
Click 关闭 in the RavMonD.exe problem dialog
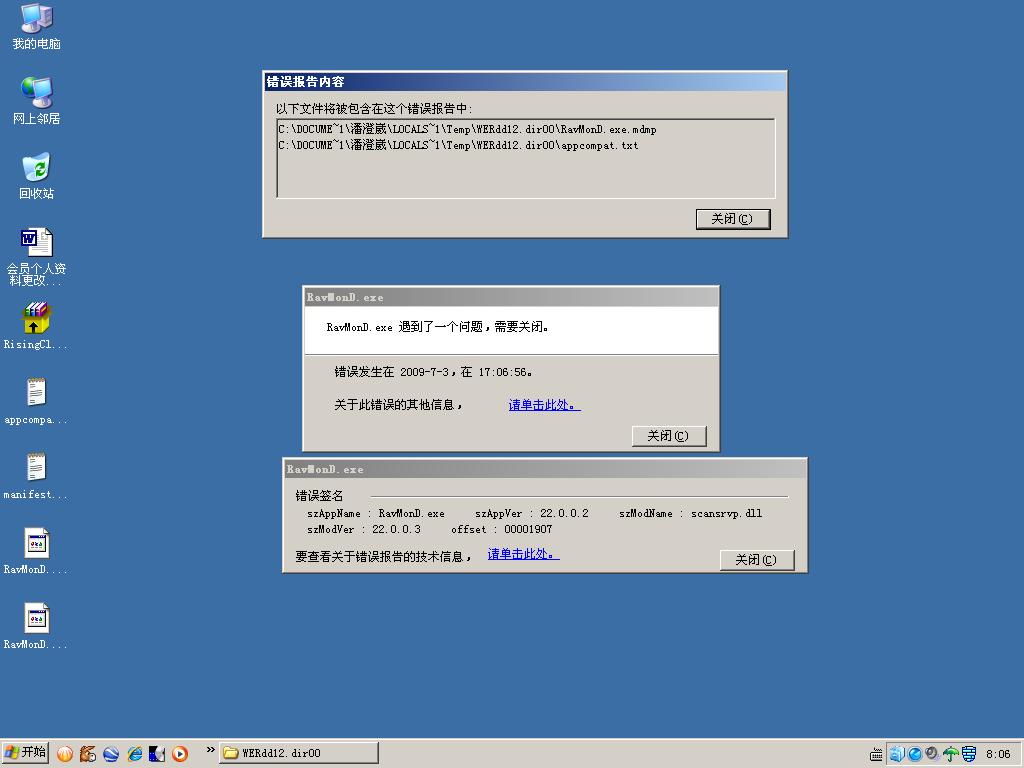[669, 436]
